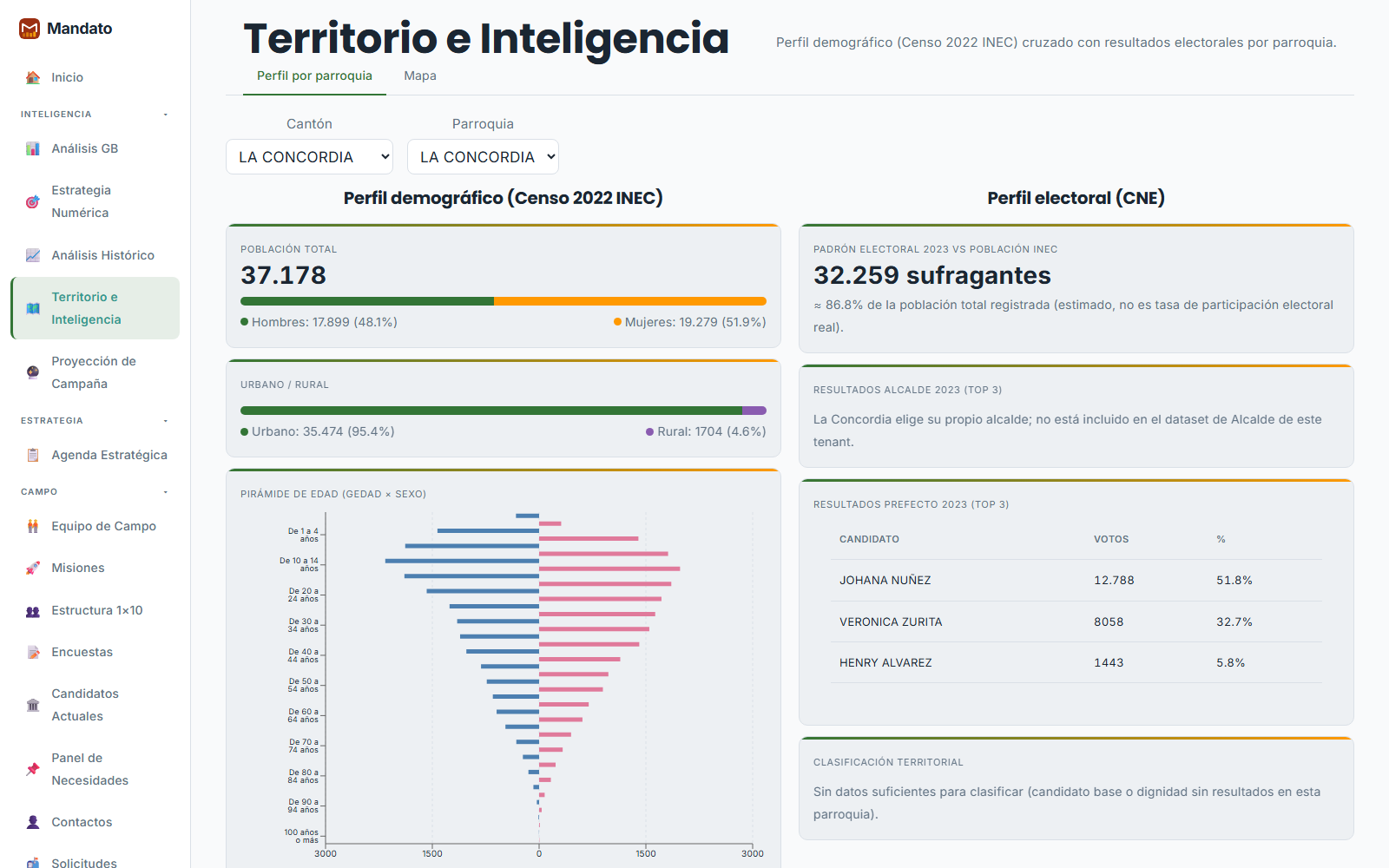
Task: Open Análisis Histórico trend icon
Action: coord(33,255)
